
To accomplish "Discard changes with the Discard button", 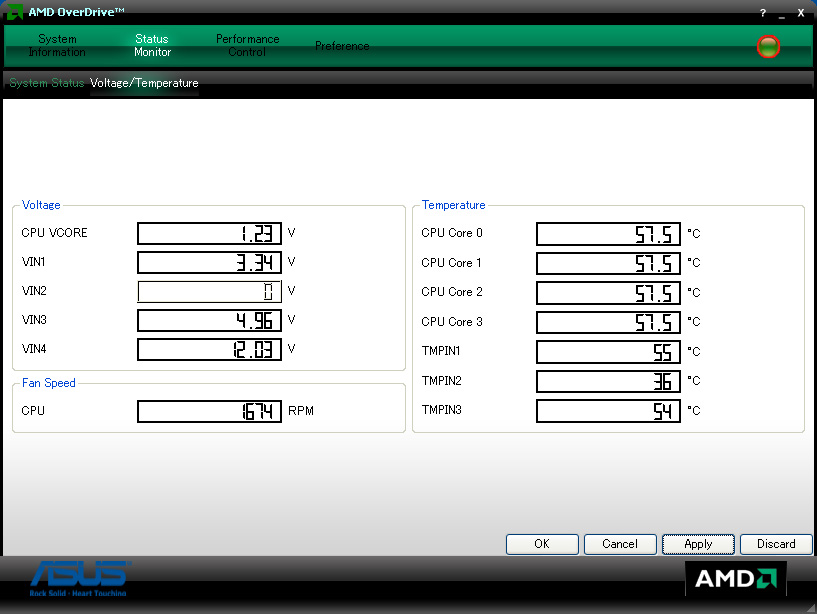I will click(x=776, y=544).
